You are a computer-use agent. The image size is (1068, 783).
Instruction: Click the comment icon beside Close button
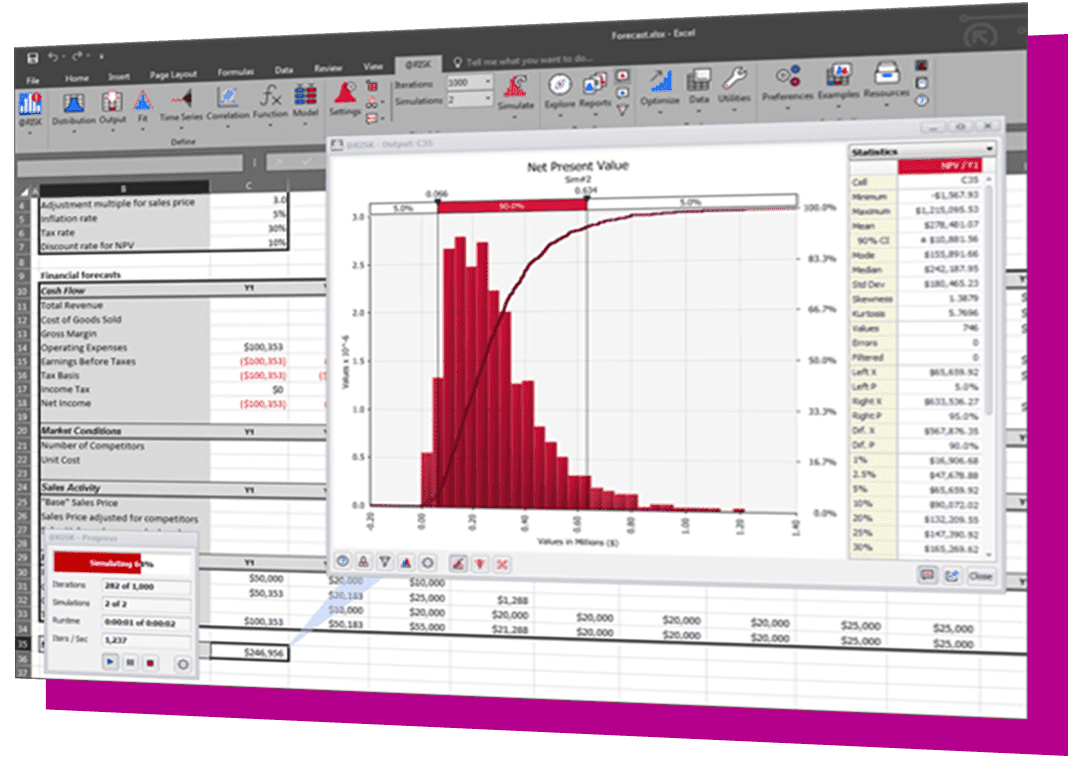[927, 575]
